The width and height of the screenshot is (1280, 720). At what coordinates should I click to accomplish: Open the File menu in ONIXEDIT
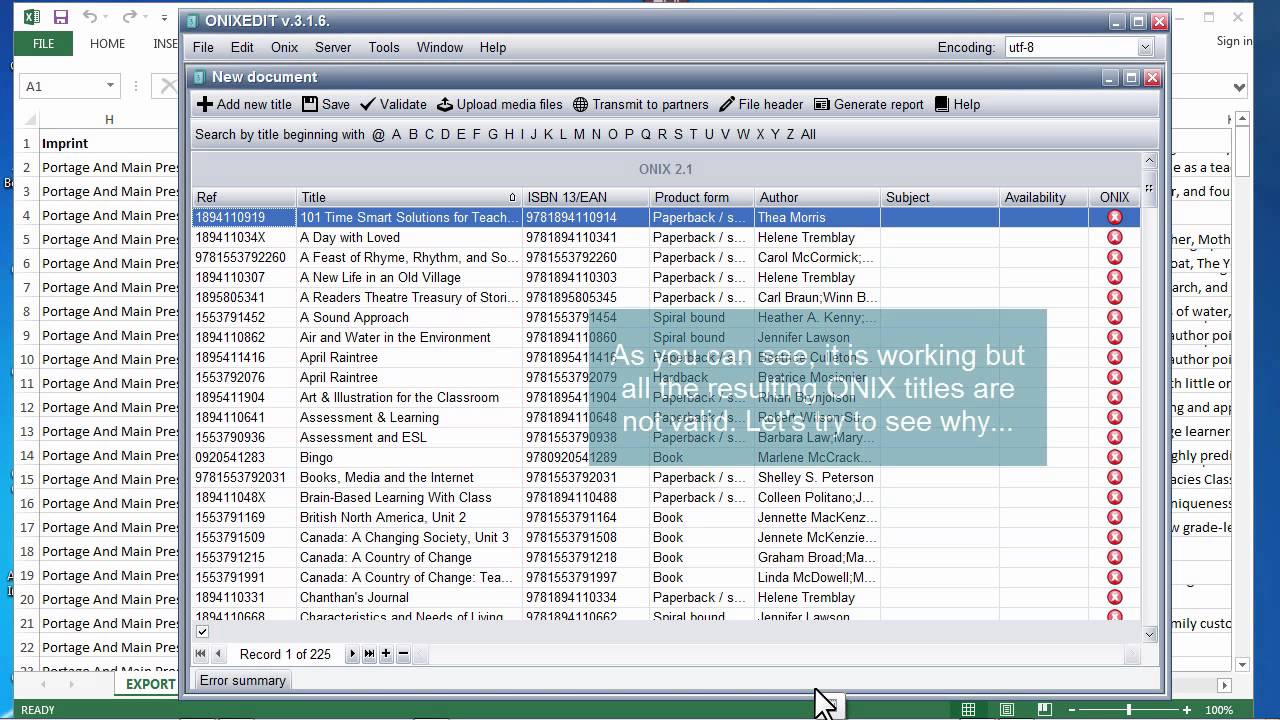[x=203, y=47]
